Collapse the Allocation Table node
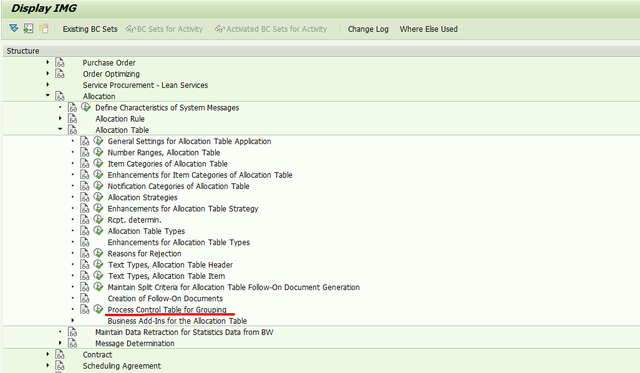 tap(60, 129)
